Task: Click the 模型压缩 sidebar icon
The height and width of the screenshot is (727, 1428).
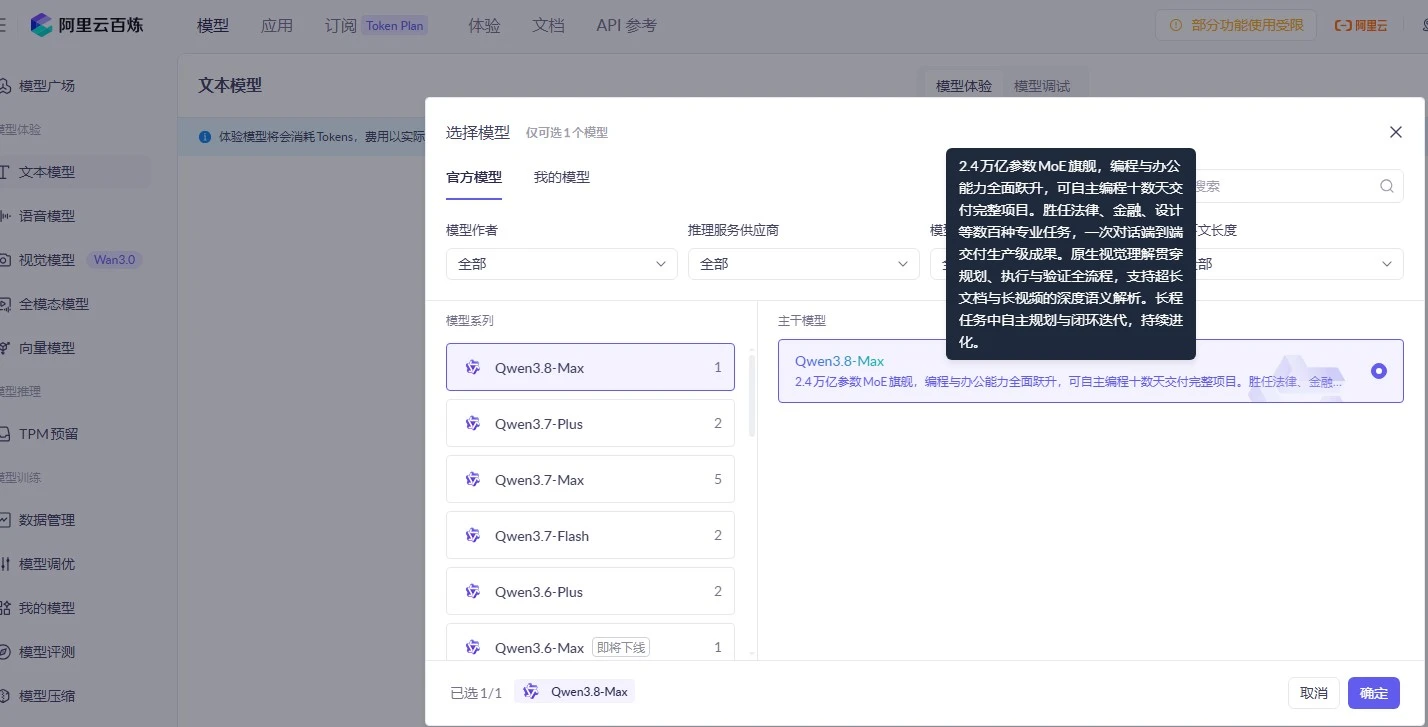Action: coord(5,696)
